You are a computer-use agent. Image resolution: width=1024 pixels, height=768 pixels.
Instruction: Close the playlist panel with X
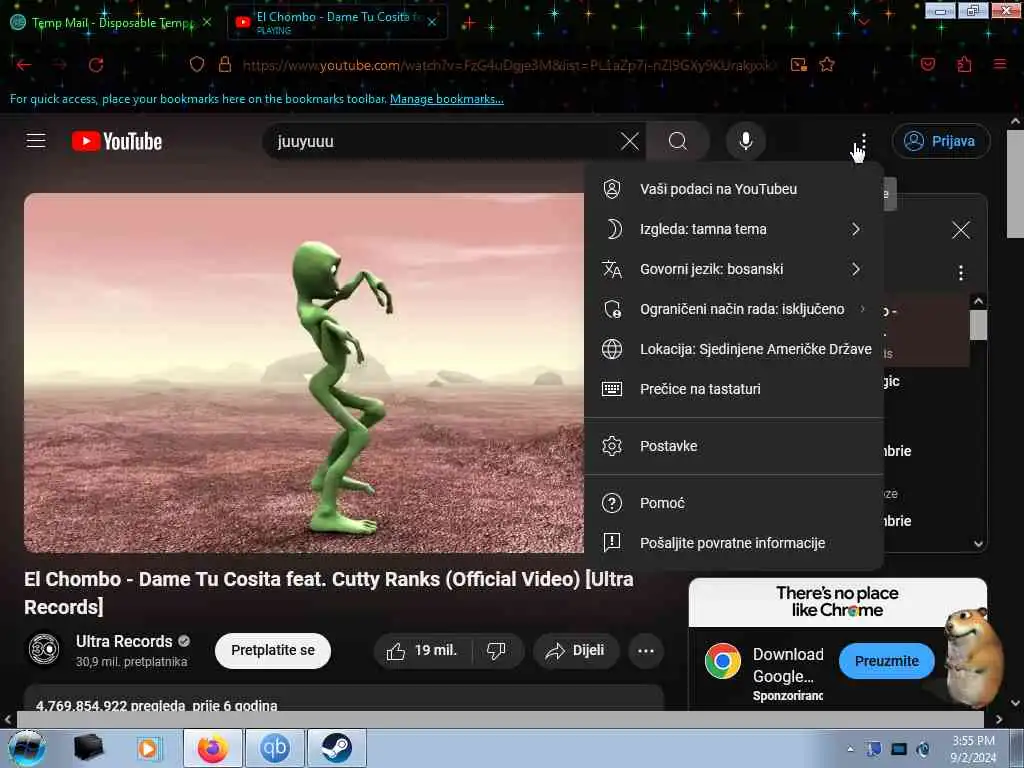[x=961, y=230]
